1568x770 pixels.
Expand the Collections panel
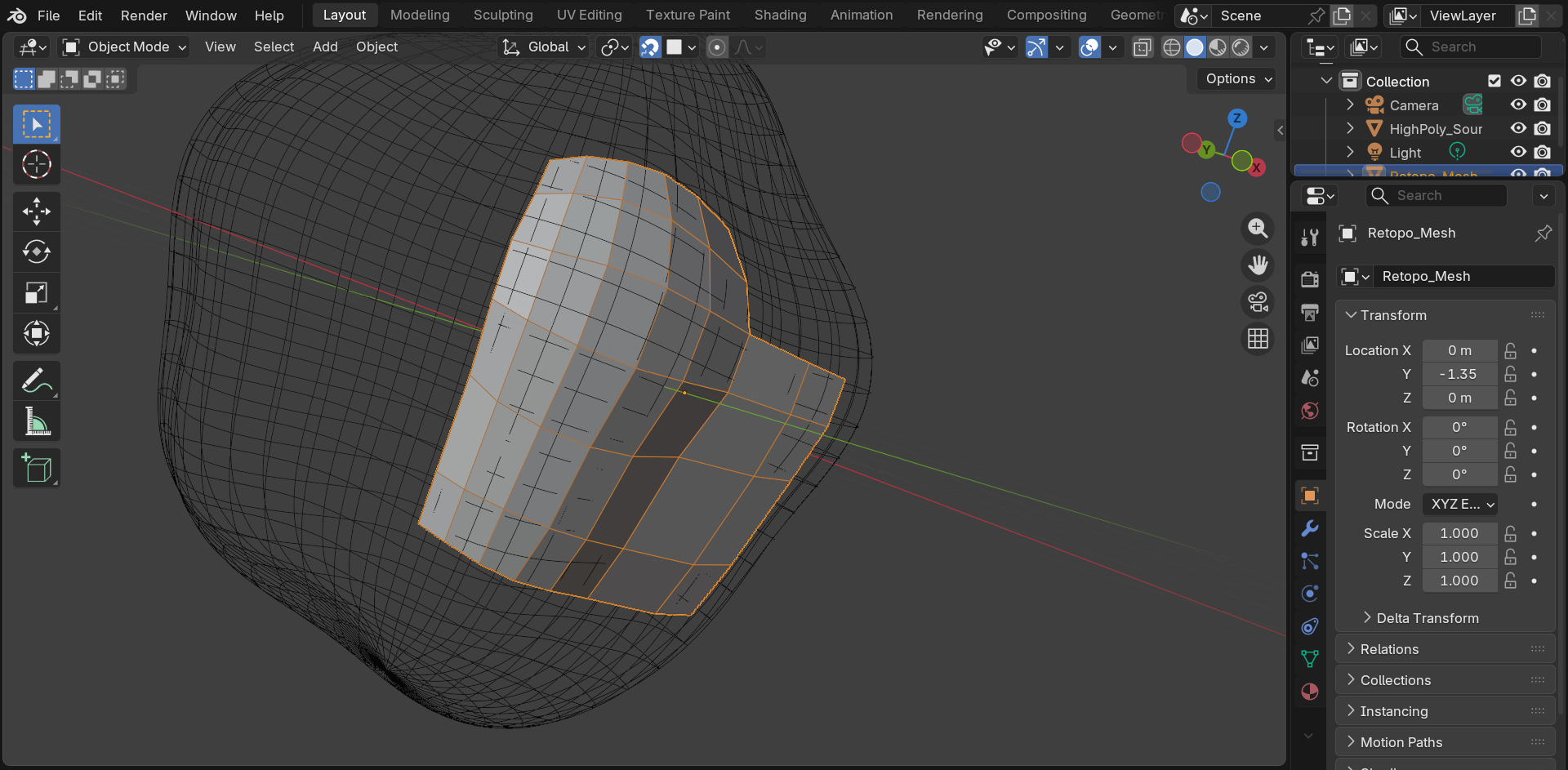(x=1445, y=680)
